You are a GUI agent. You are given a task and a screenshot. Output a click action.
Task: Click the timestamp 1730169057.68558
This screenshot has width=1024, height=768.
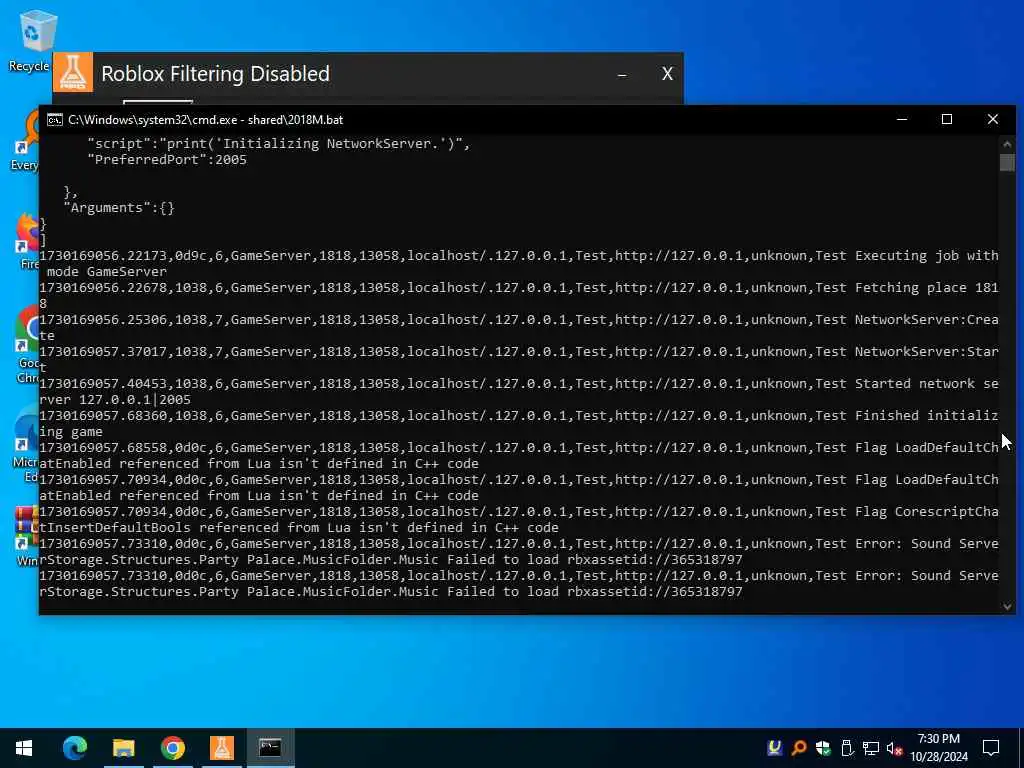click(103, 447)
